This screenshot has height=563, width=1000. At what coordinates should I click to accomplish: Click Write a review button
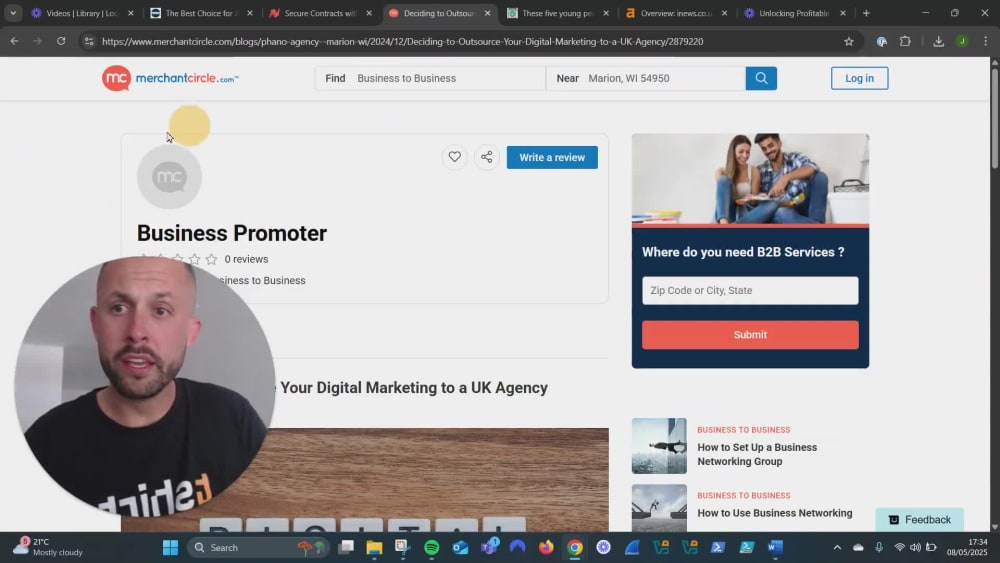pyautogui.click(x=552, y=157)
